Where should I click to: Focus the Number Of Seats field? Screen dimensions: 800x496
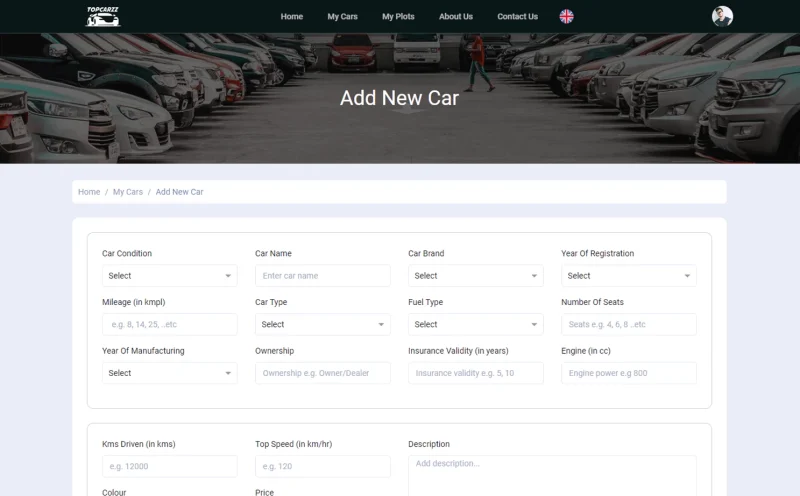[629, 325]
